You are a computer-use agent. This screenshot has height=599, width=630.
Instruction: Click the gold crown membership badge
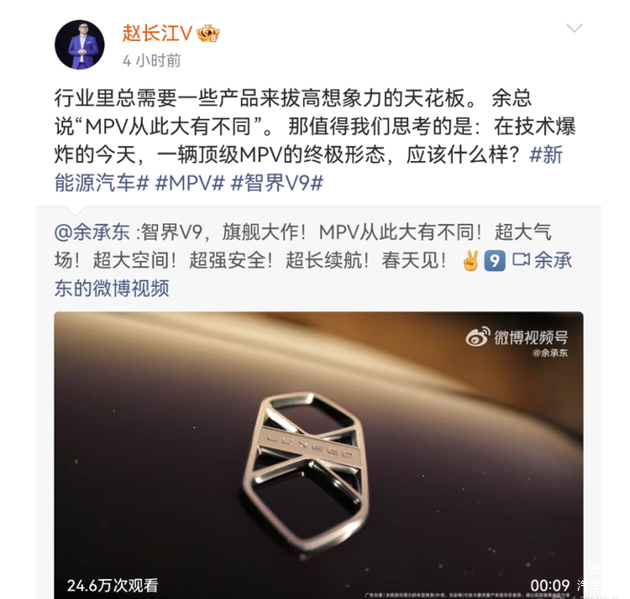click(208, 33)
